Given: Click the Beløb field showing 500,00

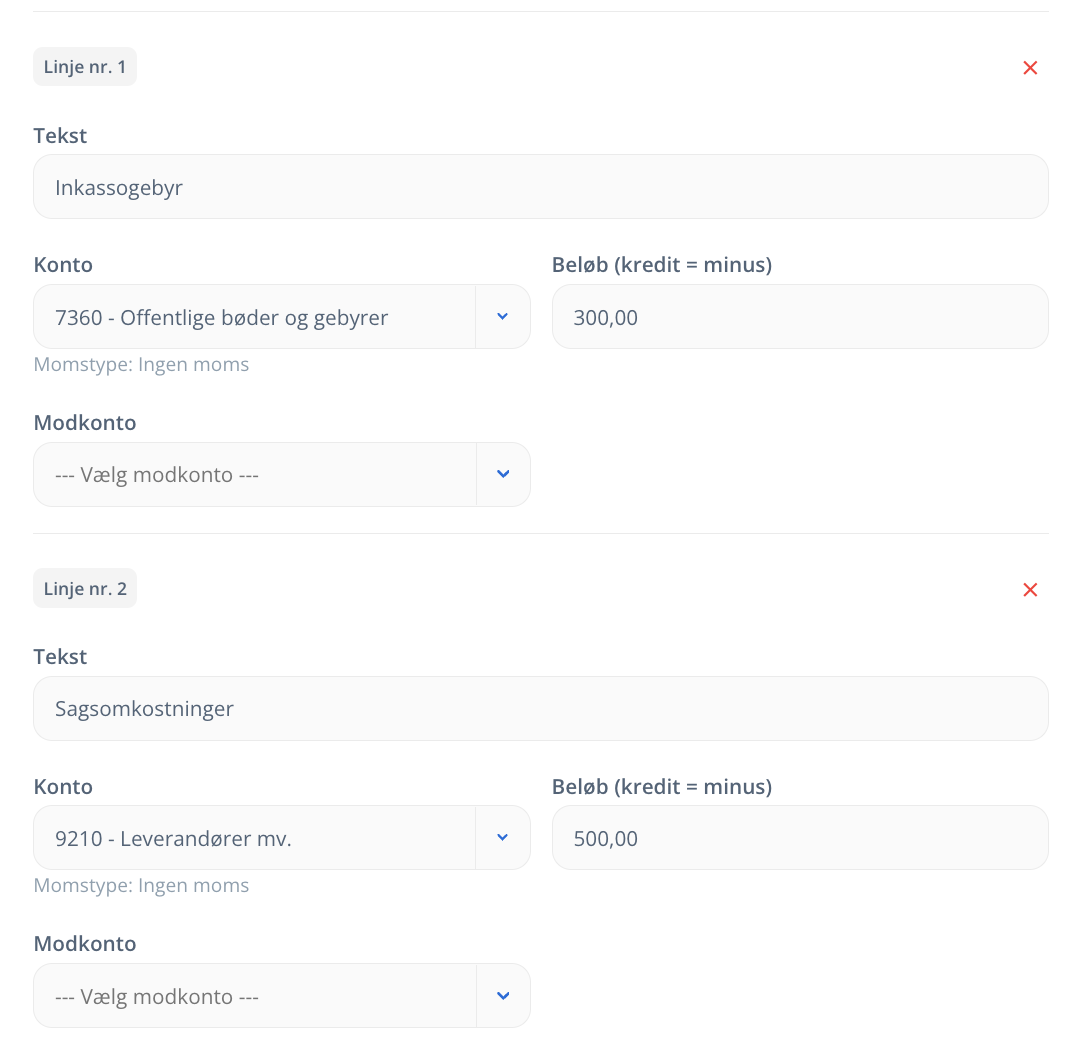Looking at the screenshot, I should [x=800, y=837].
